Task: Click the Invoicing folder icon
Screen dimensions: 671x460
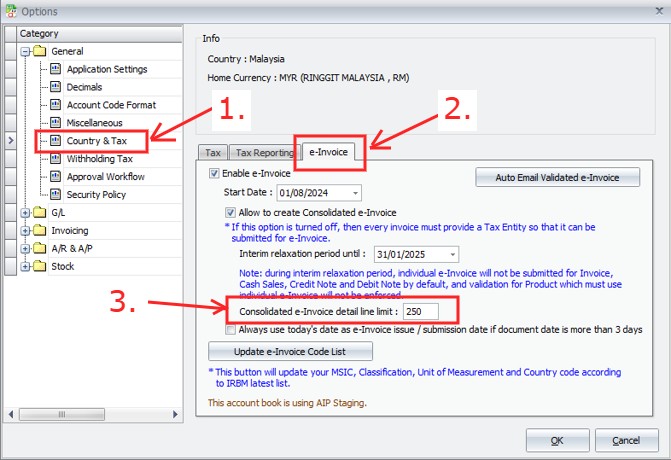Action: 40,231
